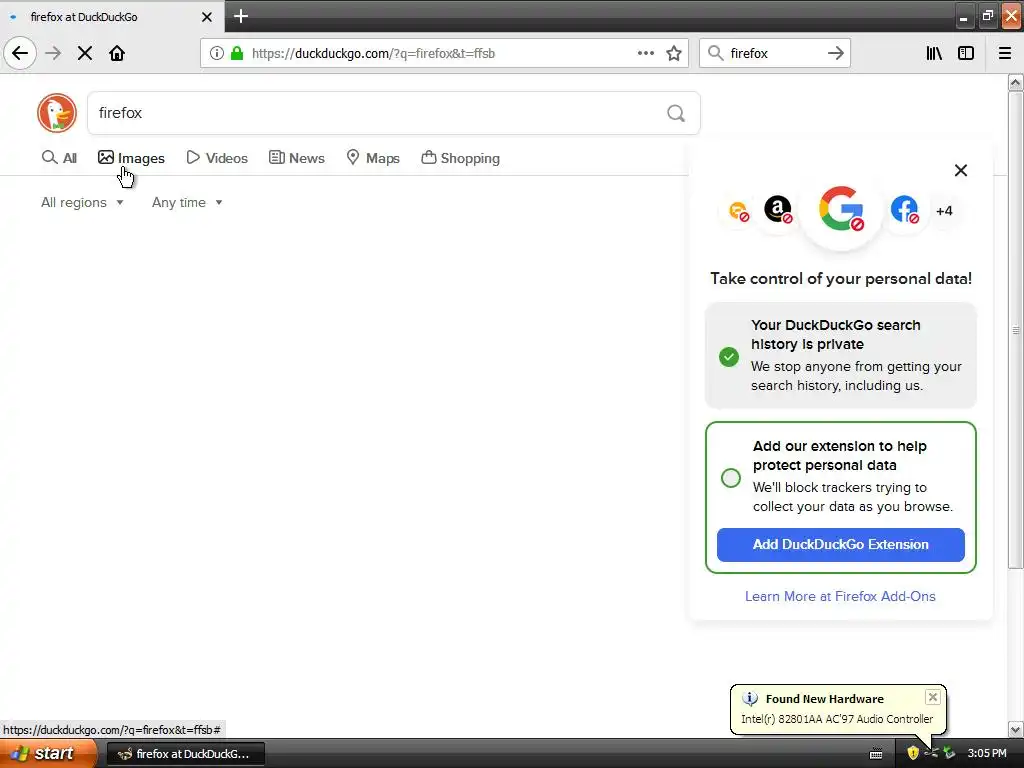This screenshot has height=768, width=1024.
Task: Switch to the Images tab
Action: [131, 158]
